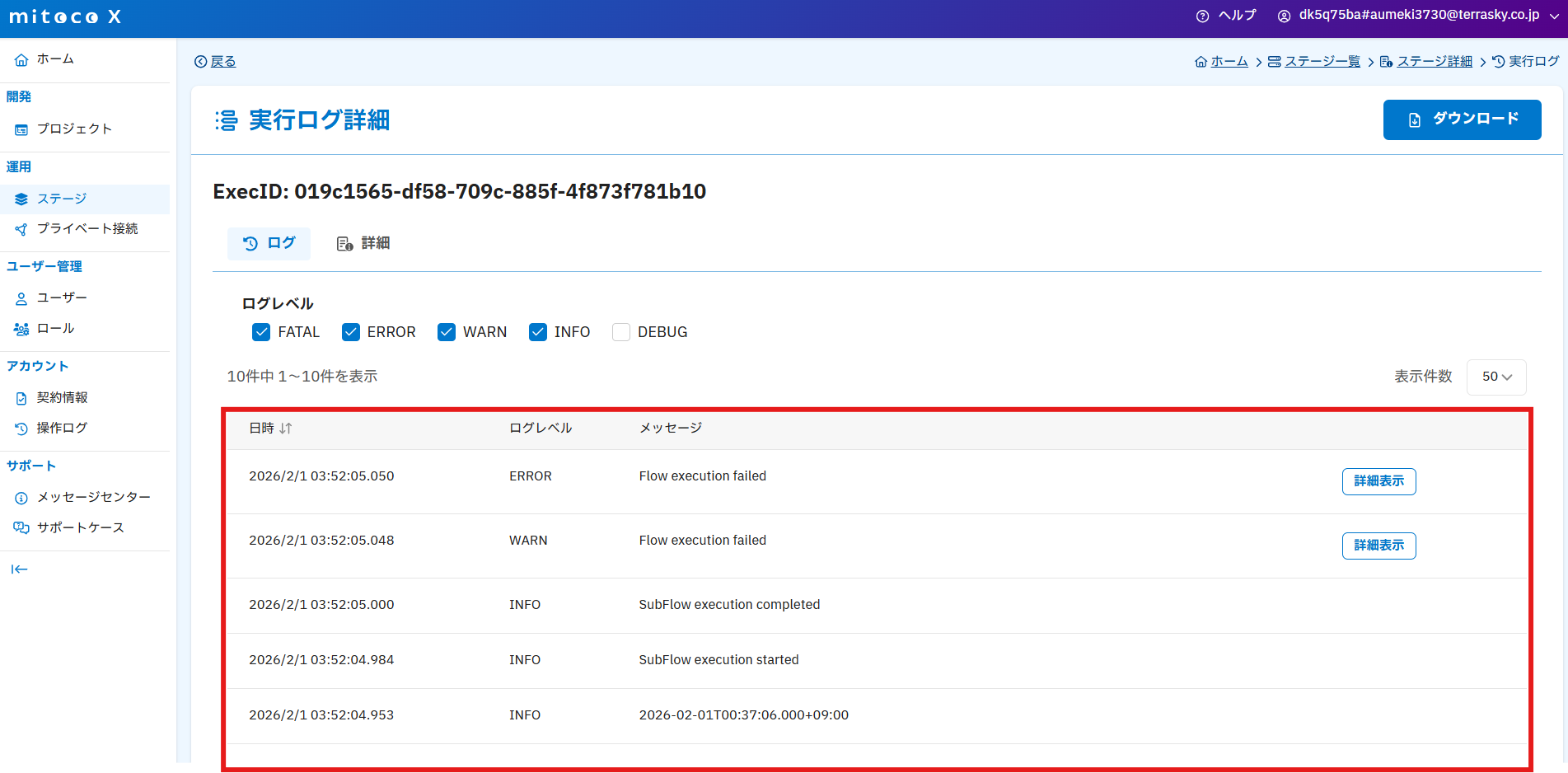Click the sidebar collapse arrow icon
The image size is (1568, 773).
point(19,569)
